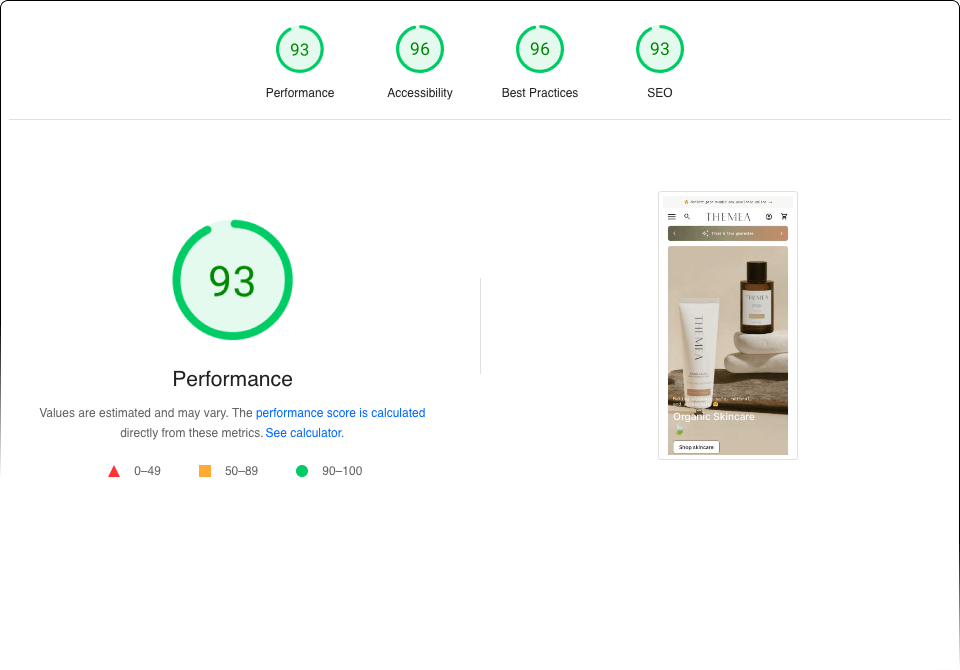This screenshot has height=670, width=960.
Task: Jump to the Accessibility score gauge
Action: click(420, 50)
